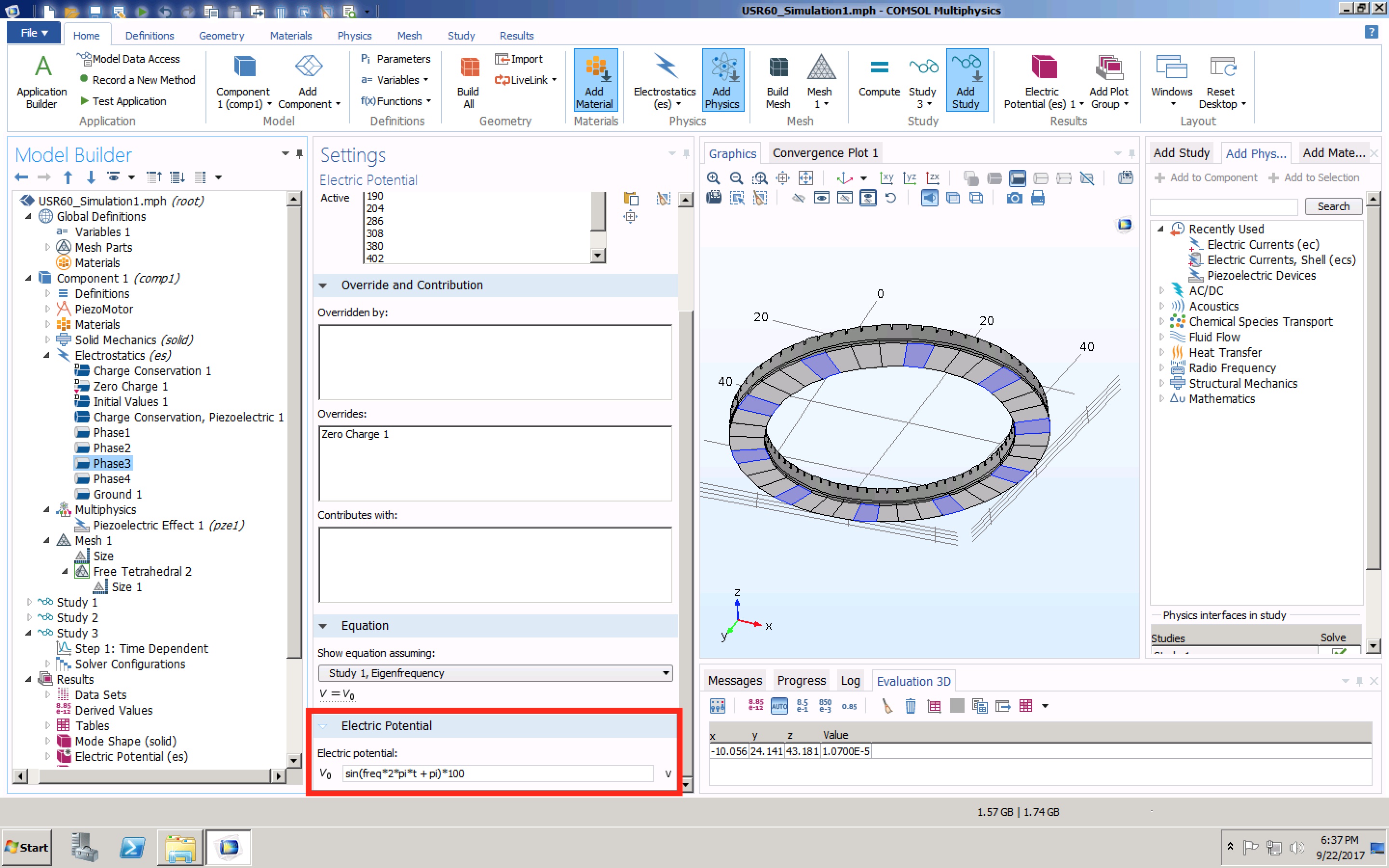Click the Search button in Add Physics
The height and width of the screenshot is (868, 1389).
[1333, 207]
